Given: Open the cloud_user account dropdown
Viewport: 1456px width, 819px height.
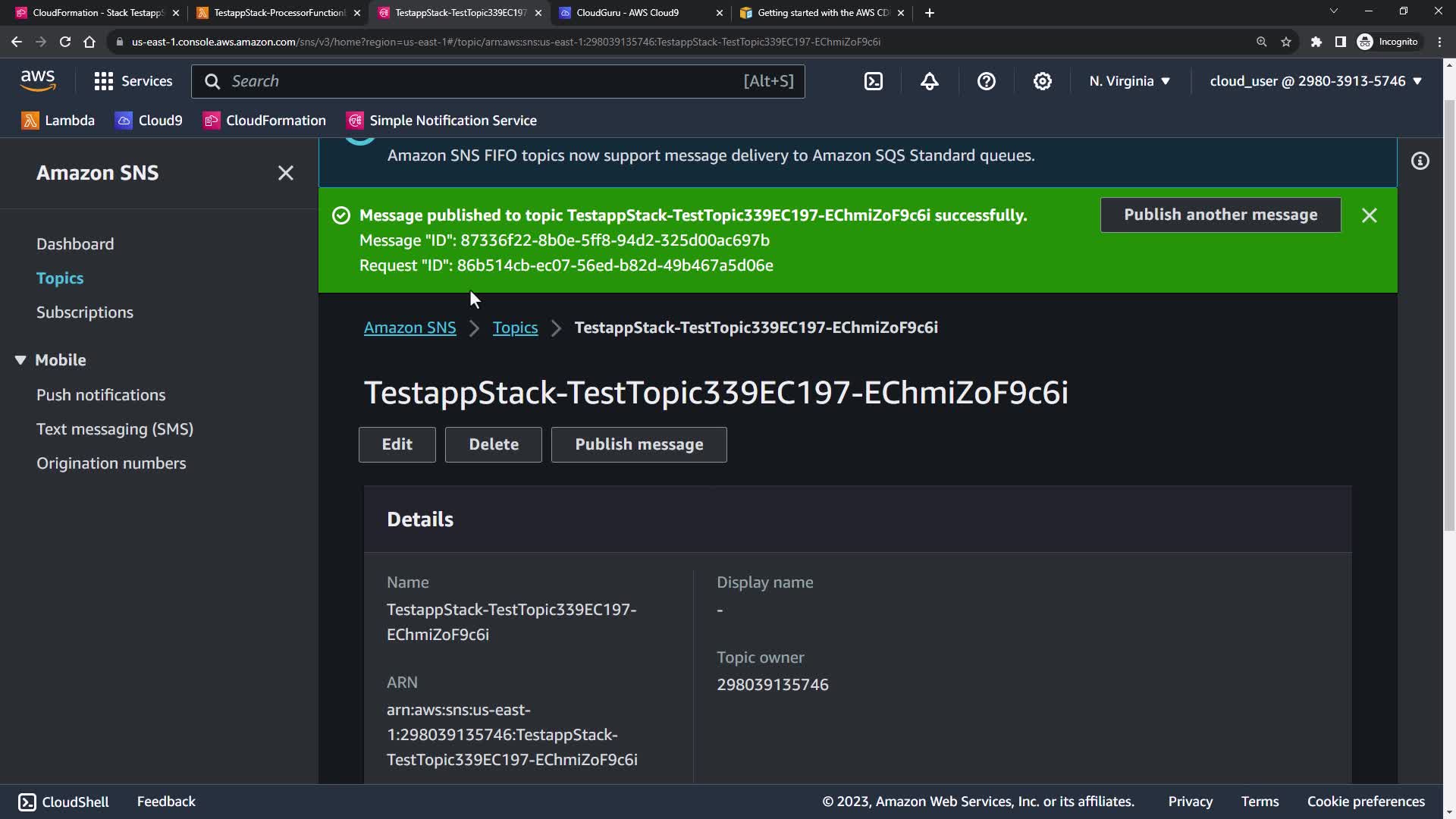Looking at the screenshot, I should tap(1315, 81).
